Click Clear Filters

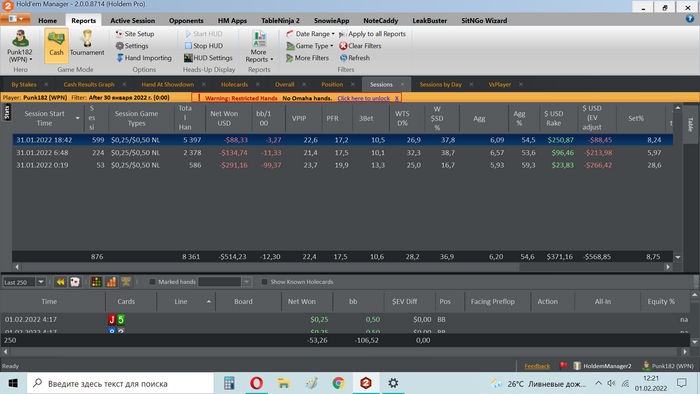(360, 46)
